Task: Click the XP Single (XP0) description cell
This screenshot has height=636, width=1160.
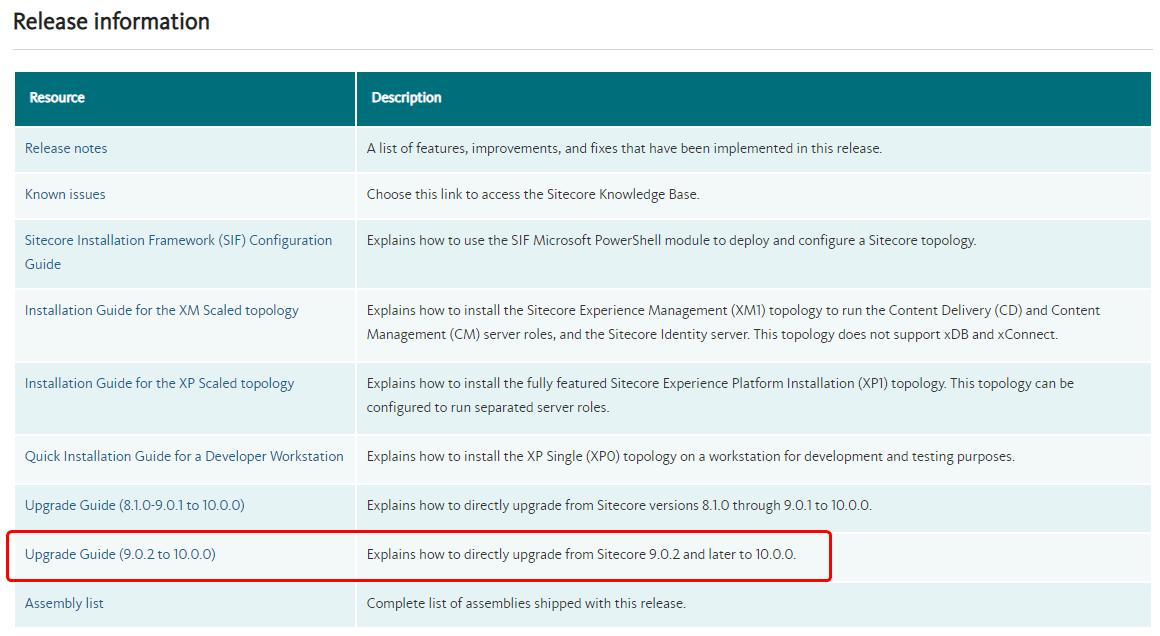Action: [x=690, y=456]
